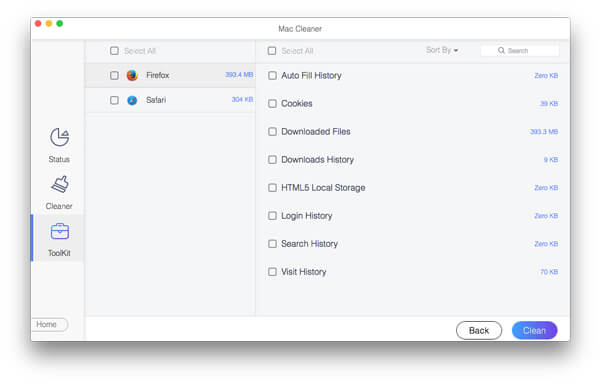Viewport: 600px width, 384px height.
Task: Enable the Auto Fill History checkbox
Action: point(272,75)
